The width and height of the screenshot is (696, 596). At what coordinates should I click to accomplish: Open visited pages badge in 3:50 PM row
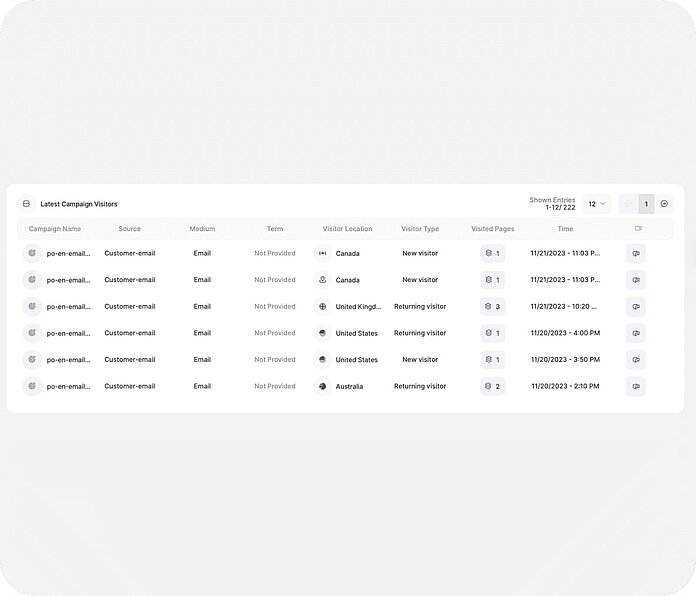[493, 359]
